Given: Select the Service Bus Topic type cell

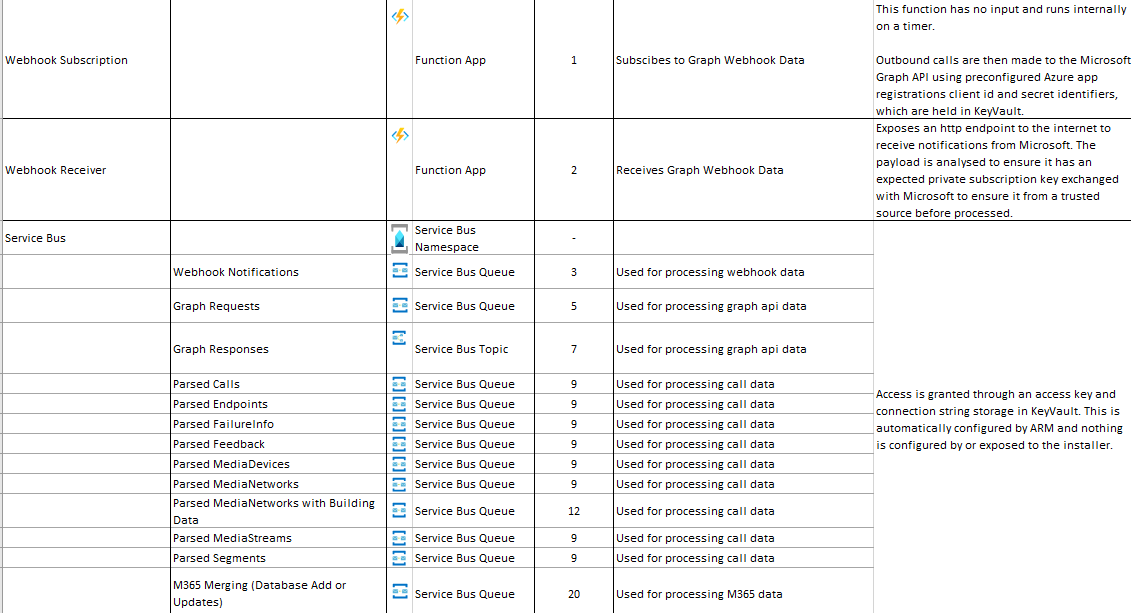Looking at the screenshot, I should pyautogui.click(x=473, y=348).
